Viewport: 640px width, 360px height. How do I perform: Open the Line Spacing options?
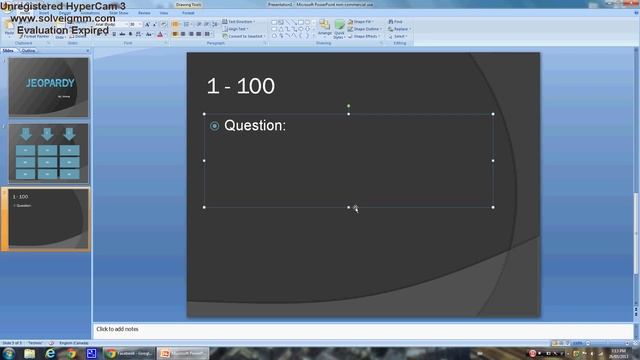click(x=215, y=24)
